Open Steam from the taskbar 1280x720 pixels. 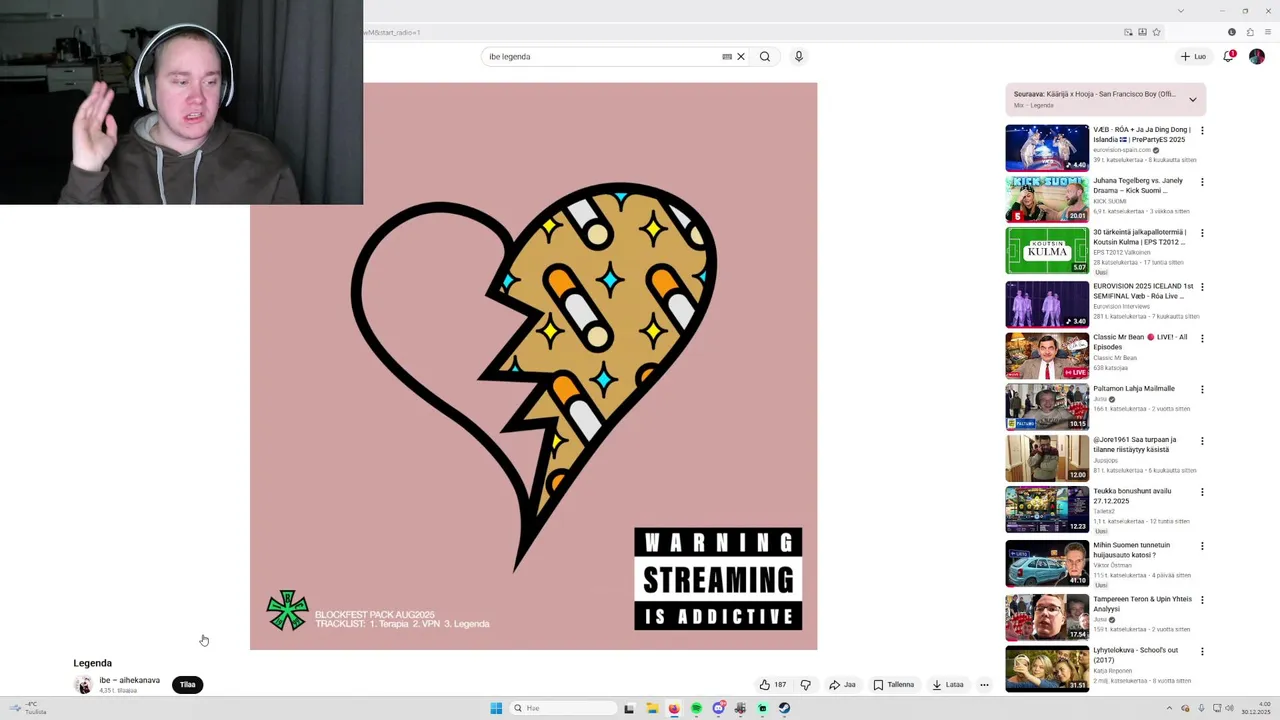pos(784,708)
